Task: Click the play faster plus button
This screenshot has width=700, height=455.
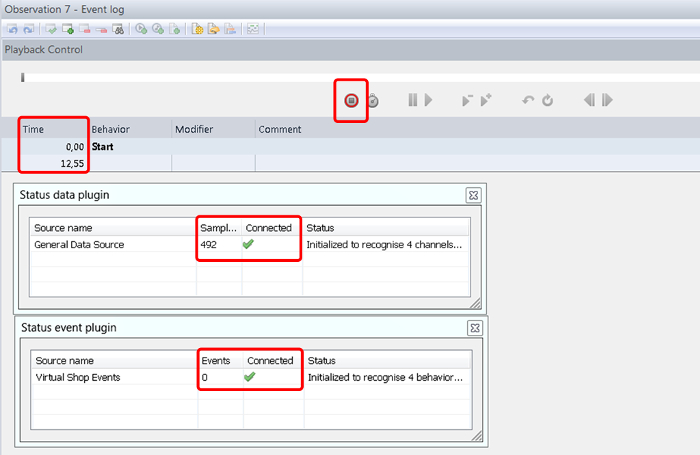Action: [x=486, y=100]
